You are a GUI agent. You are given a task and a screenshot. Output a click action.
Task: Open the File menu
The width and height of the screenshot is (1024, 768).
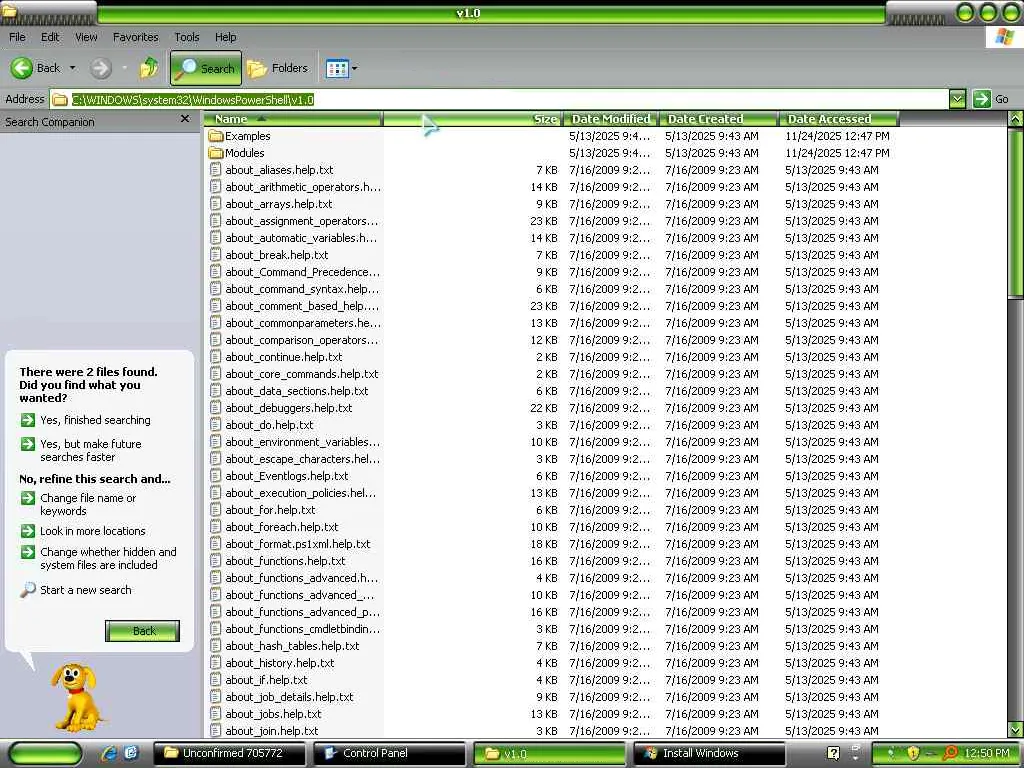click(x=17, y=37)
